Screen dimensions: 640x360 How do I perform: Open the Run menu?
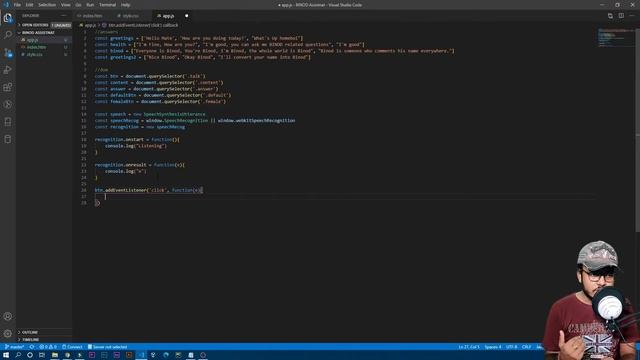[90, 5]
